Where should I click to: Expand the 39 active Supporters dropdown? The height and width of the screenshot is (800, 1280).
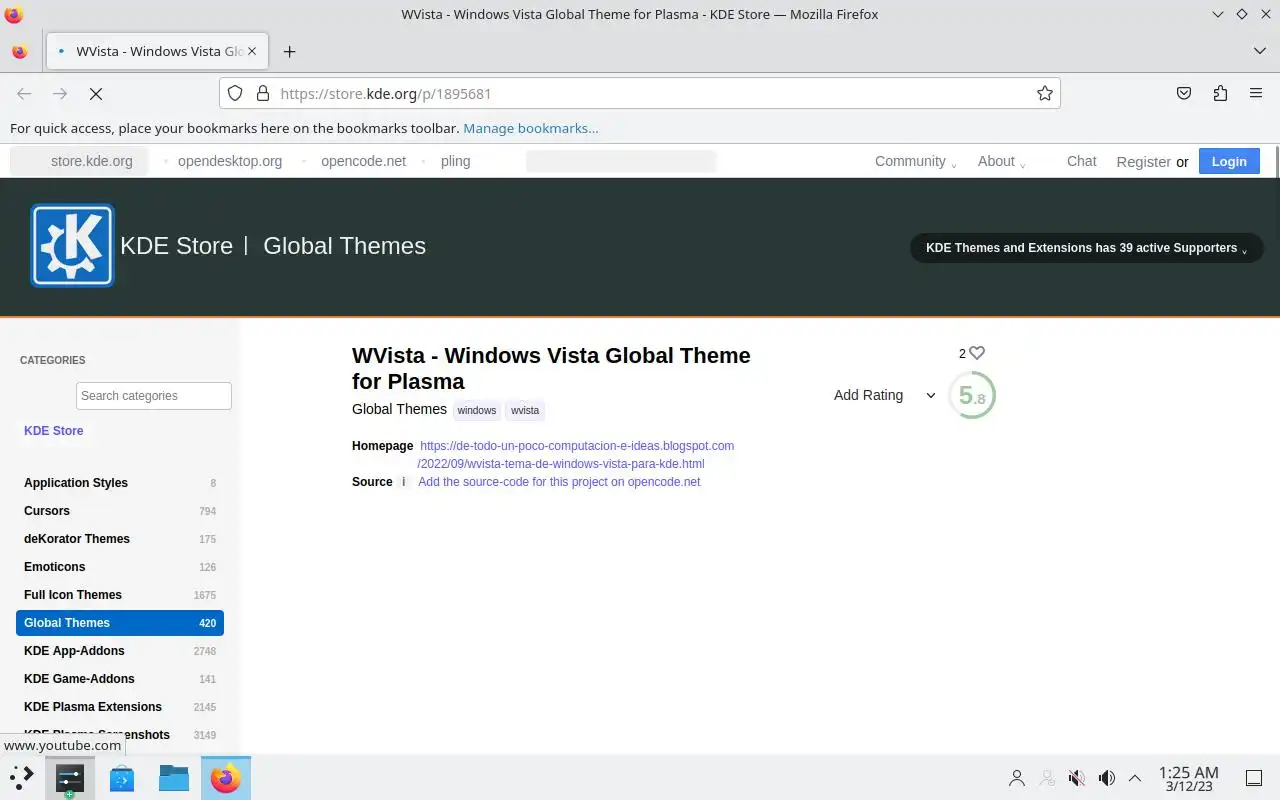click(x=1086, y=248)
